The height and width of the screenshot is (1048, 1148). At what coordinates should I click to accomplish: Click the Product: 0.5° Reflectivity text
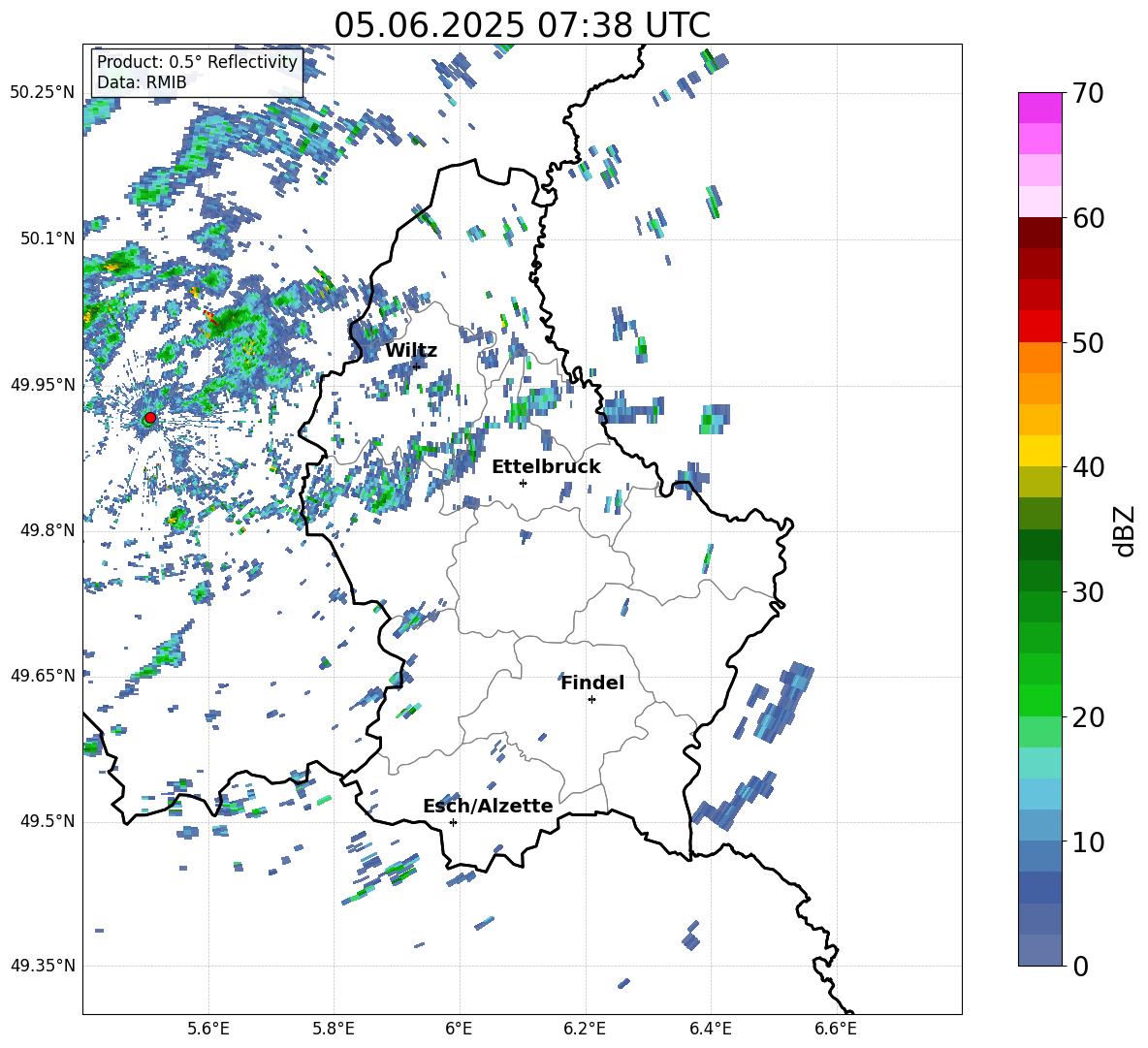[197, 62]
